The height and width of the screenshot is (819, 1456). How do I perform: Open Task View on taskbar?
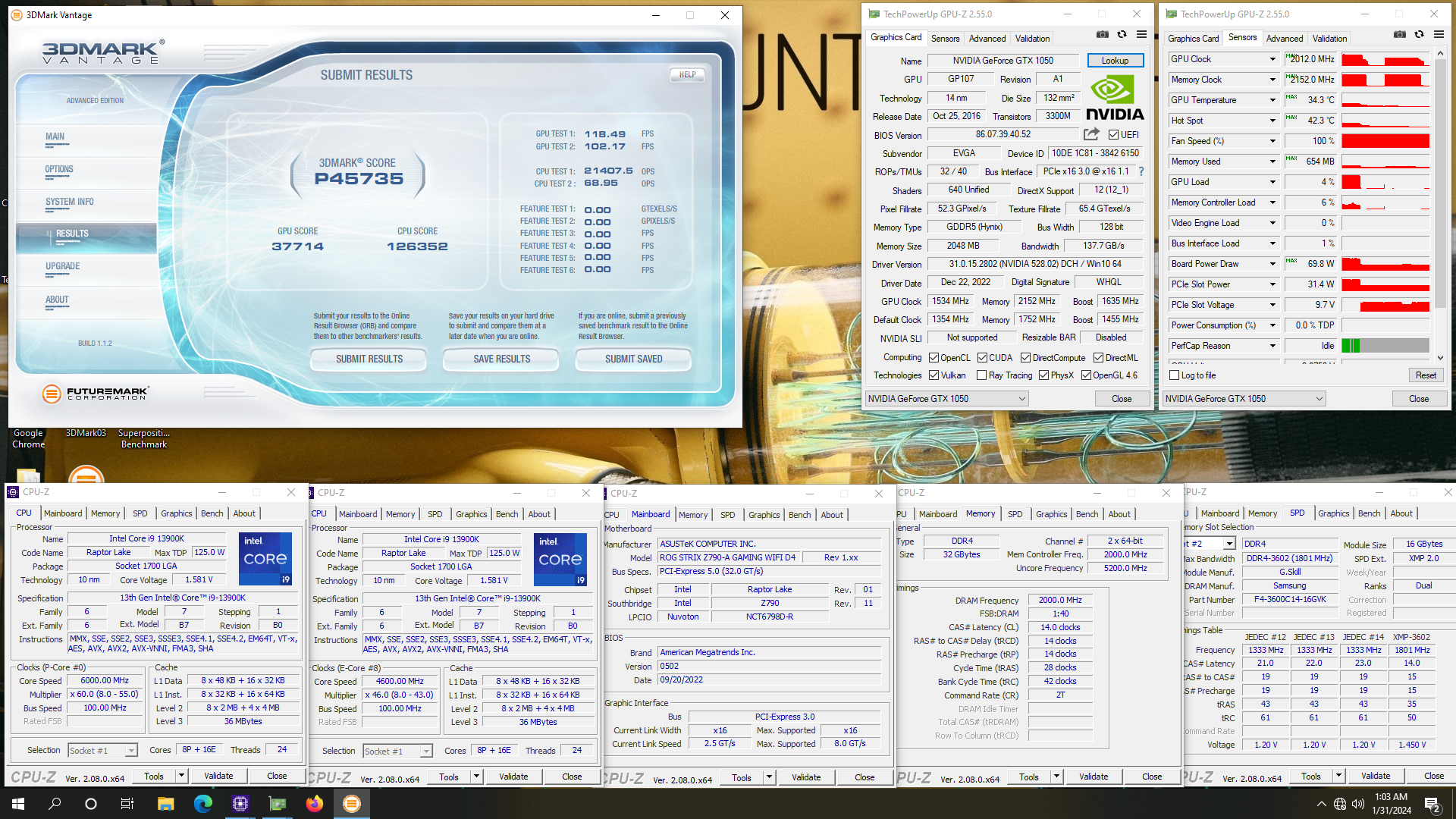tap(127, 804)
